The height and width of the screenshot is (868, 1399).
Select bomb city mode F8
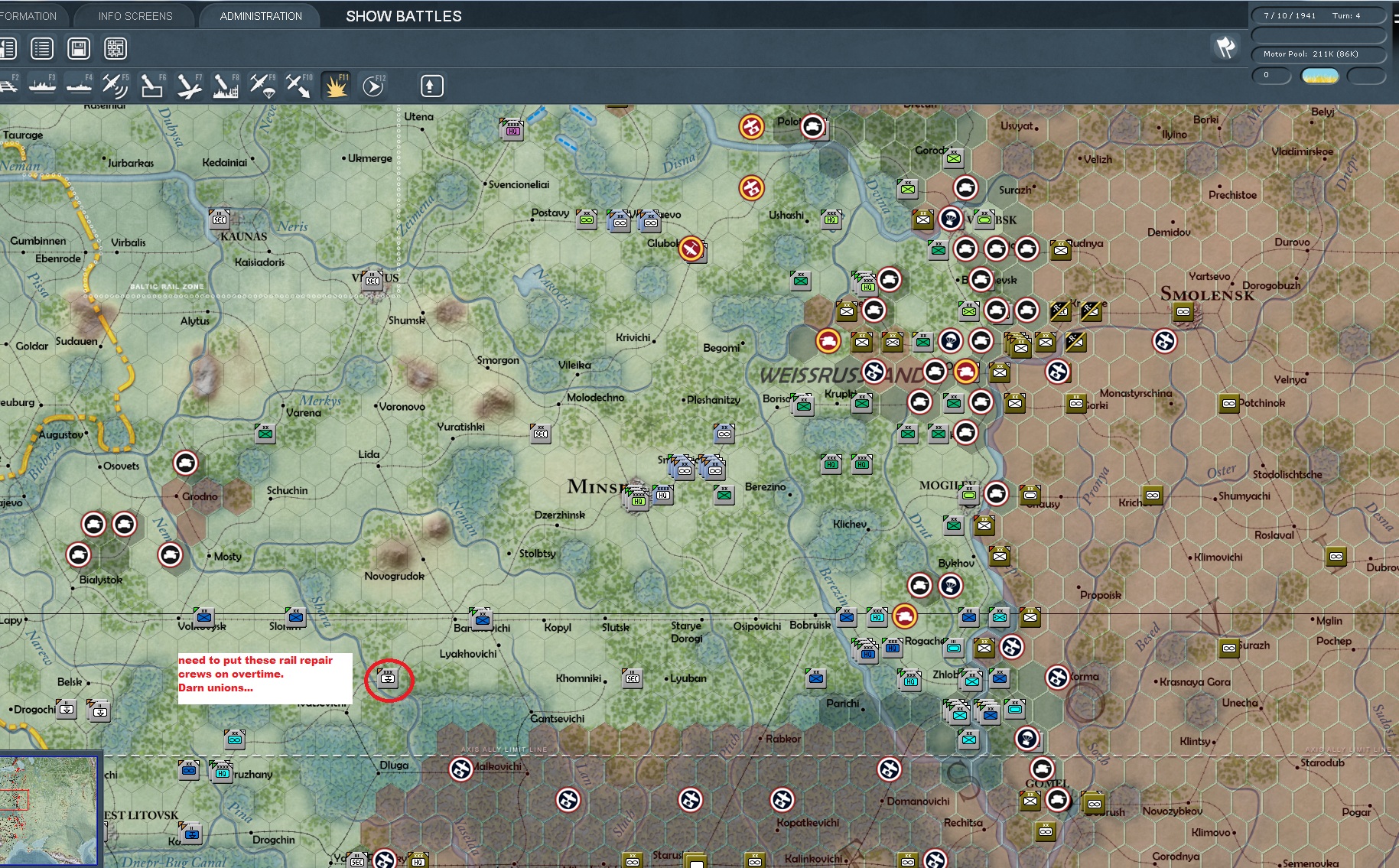[226, 86]
